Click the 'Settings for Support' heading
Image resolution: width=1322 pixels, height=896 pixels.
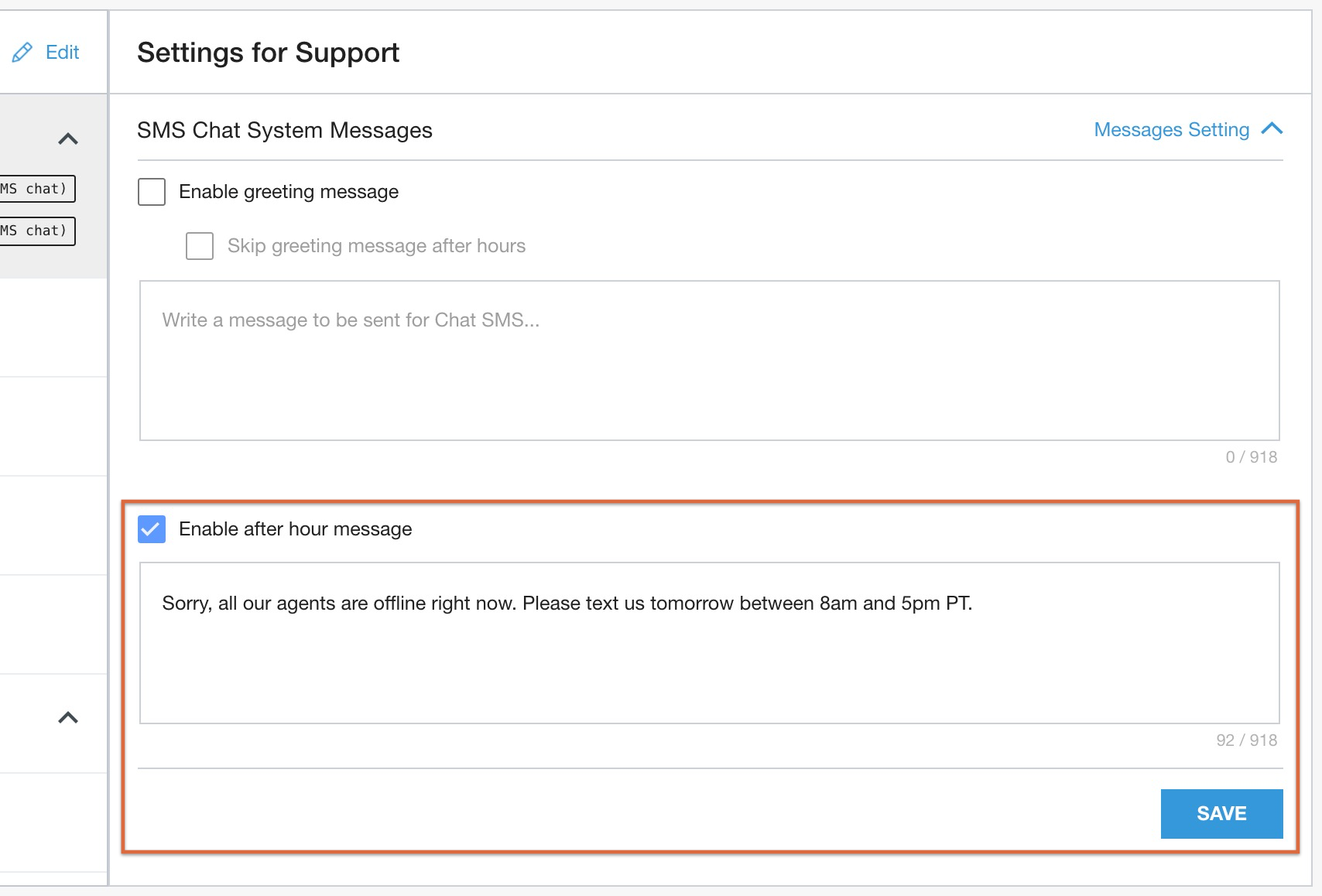268,53
